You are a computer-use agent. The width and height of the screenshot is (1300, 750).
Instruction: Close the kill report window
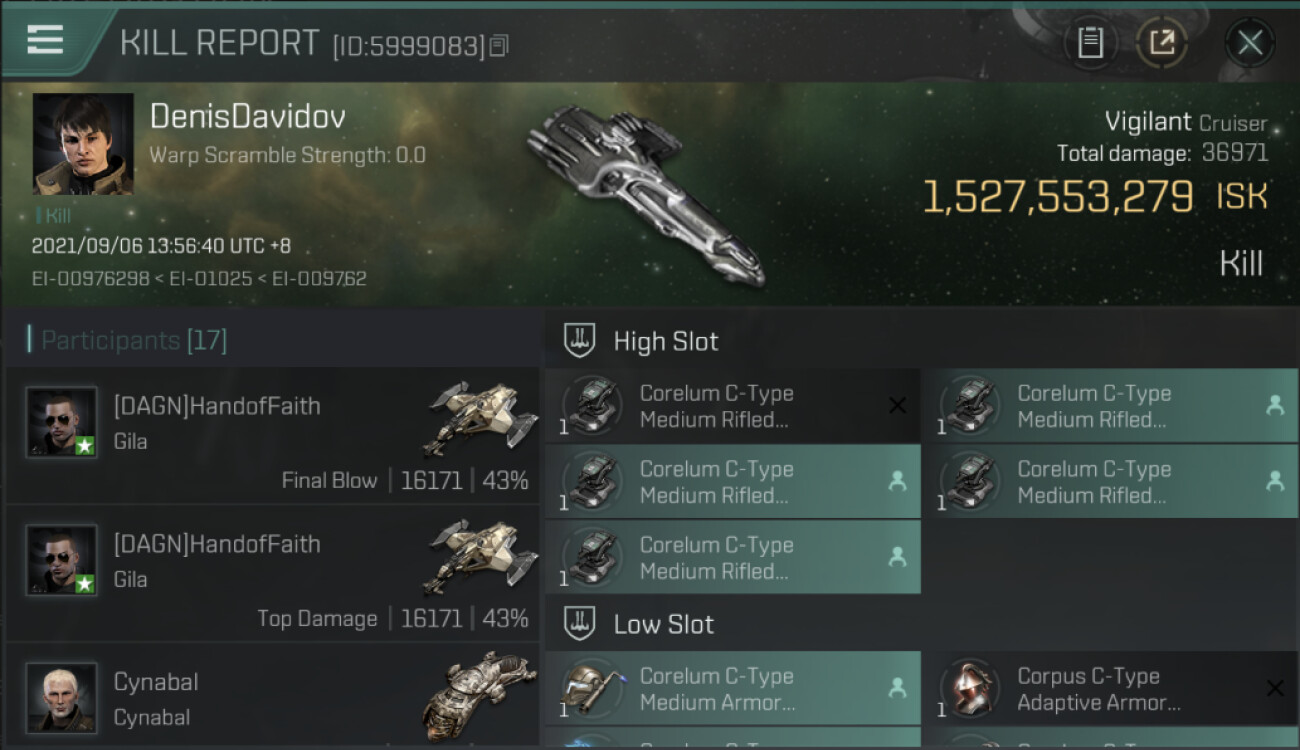click(x=1250, y=43)
